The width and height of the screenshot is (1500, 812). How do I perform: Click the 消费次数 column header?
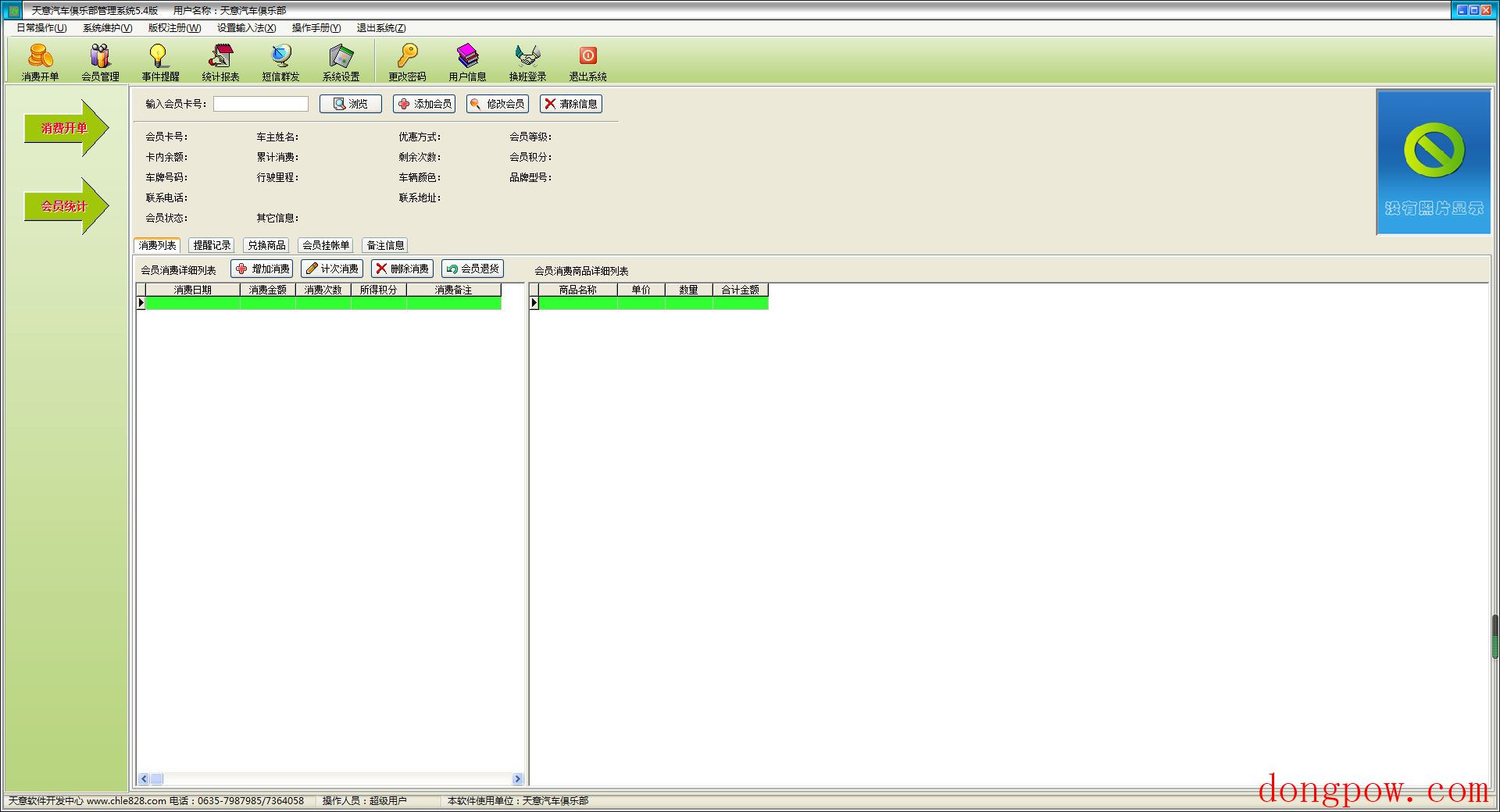click(x=323, y=290)
